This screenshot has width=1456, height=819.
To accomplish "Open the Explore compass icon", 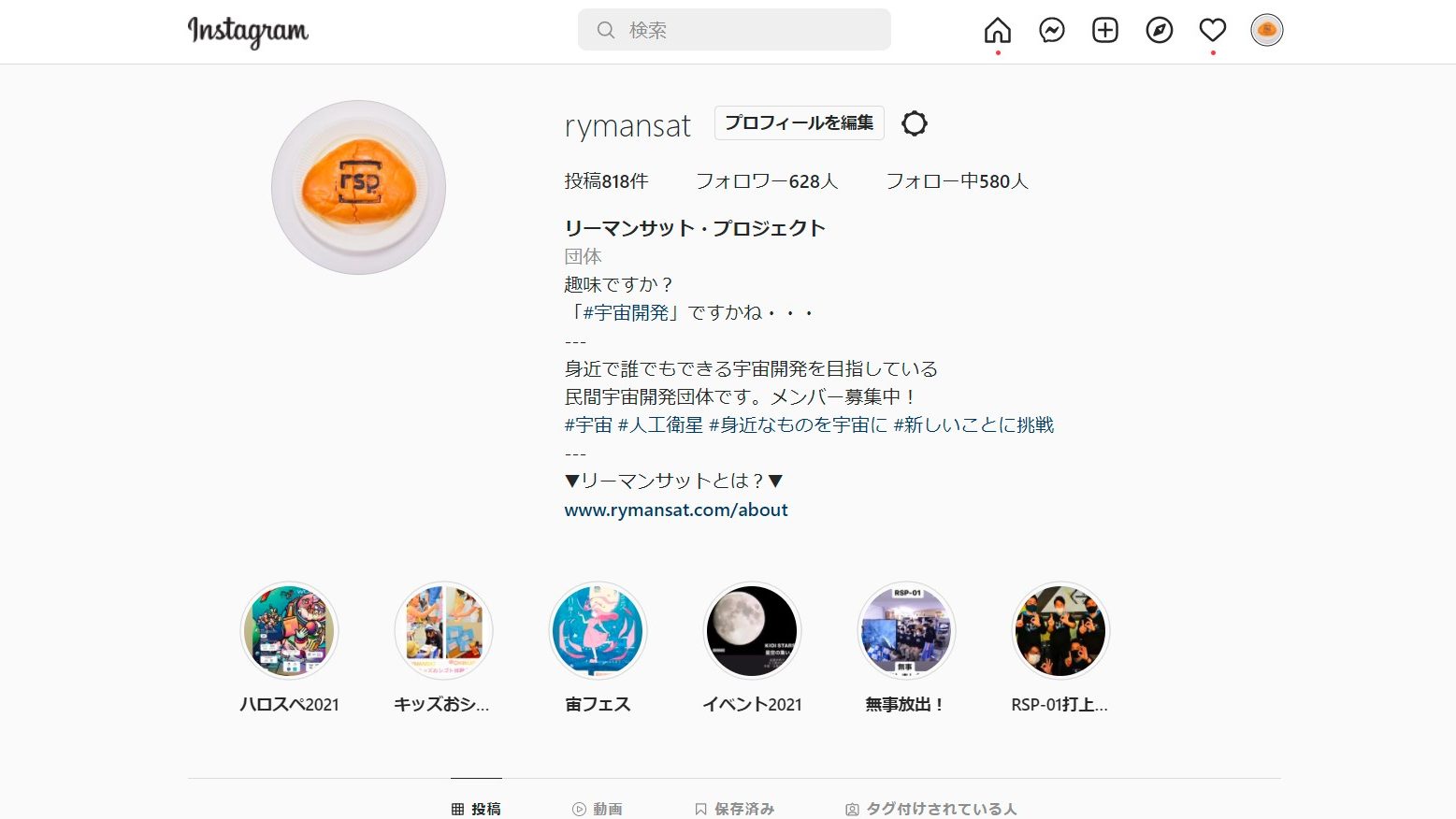I will 1160,31.
